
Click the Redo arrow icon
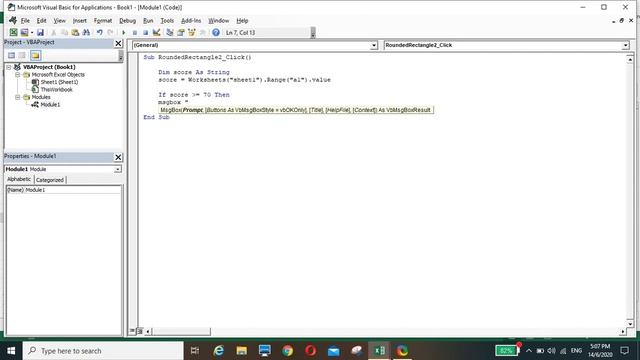(x=110, y=32)
